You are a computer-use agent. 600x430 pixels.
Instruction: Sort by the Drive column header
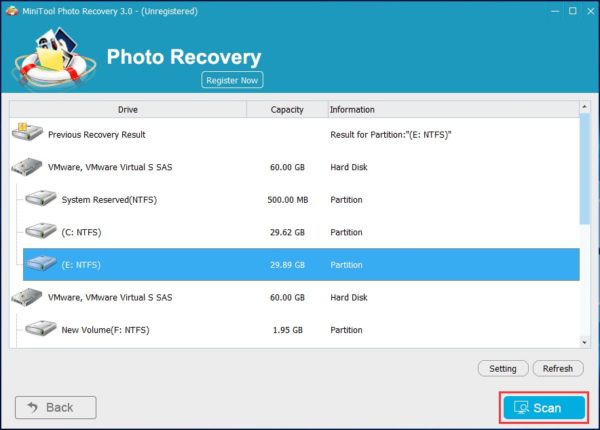coord(128,109)
